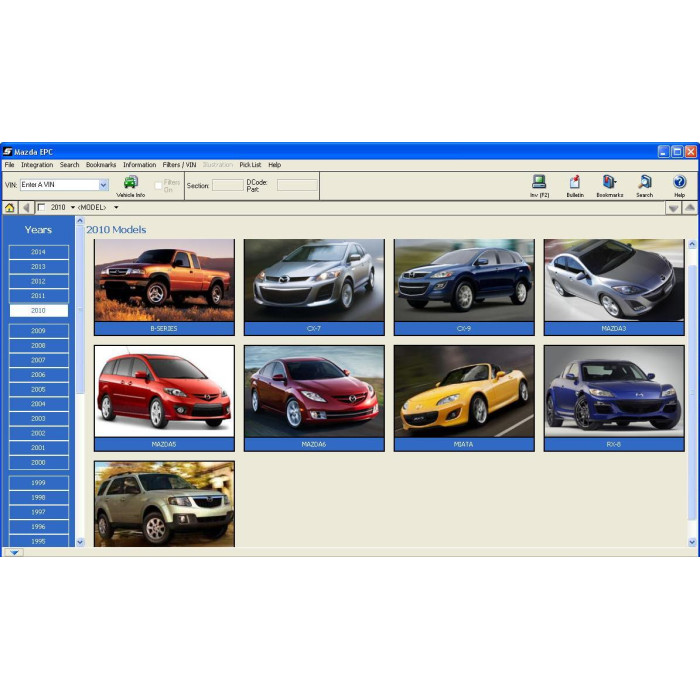The width and height of the screenshot is (700, 700).
Task: Open the RX-8 model thumbnail
Action: [x=614, y=398]
